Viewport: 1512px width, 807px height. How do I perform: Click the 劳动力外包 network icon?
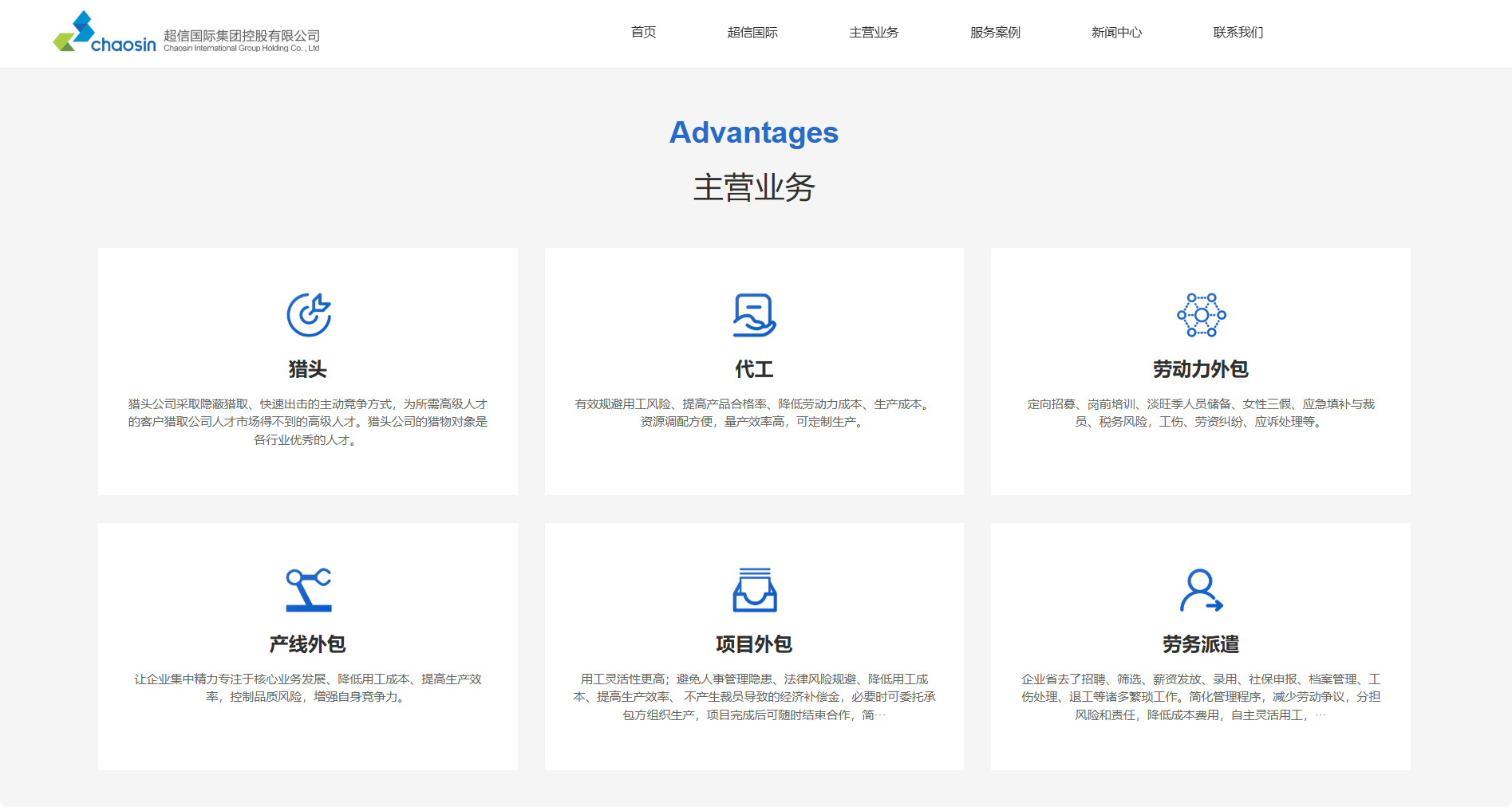pyautogui.click(x=1200, y=313)
